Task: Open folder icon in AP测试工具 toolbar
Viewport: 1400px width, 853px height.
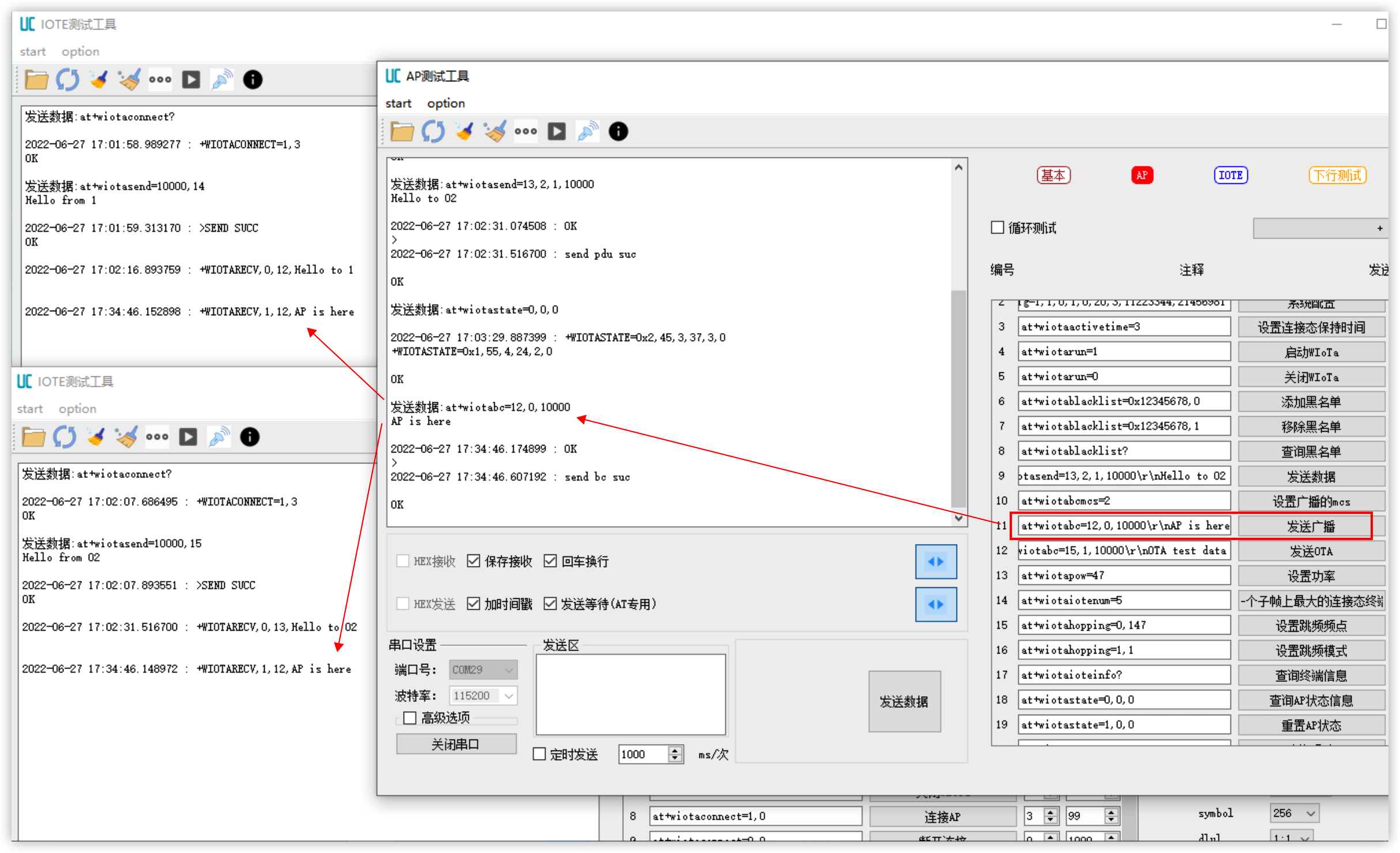Action: tap(402, 131)
